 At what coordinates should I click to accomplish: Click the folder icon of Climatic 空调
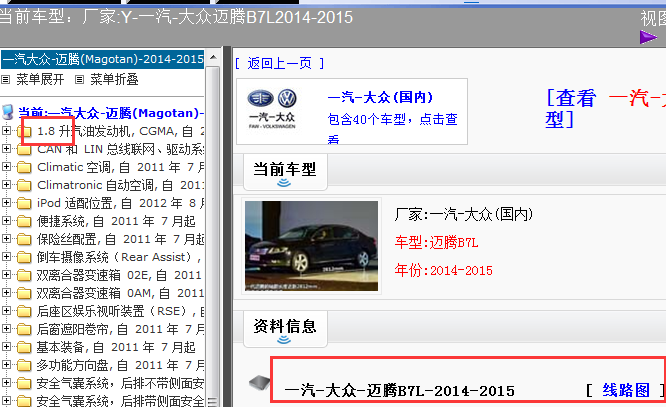24,167
